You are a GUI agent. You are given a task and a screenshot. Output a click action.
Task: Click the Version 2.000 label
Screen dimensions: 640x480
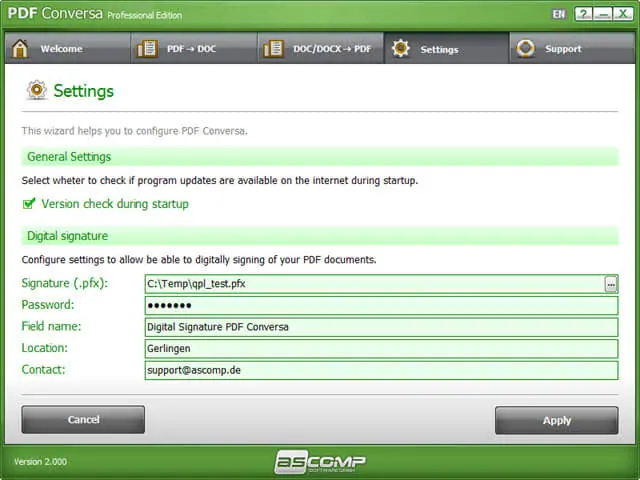(x=40, y=462)
